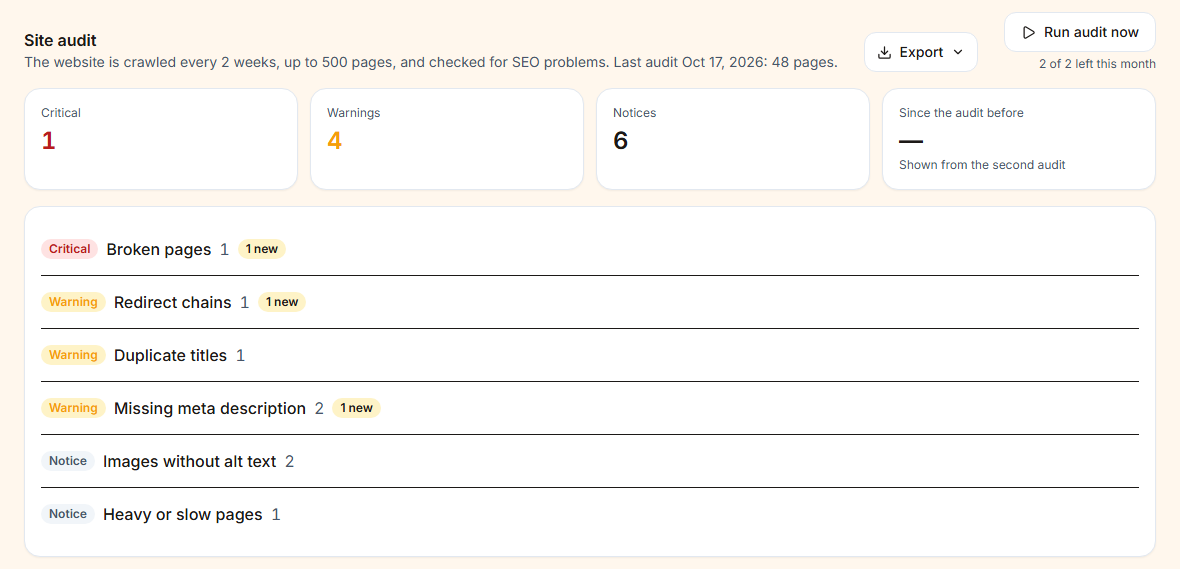This screenshot has width=1180, height=569.
Task: Click 2 of 2 left this month text
Action: pyautogui.click(x=1097, y=64)
